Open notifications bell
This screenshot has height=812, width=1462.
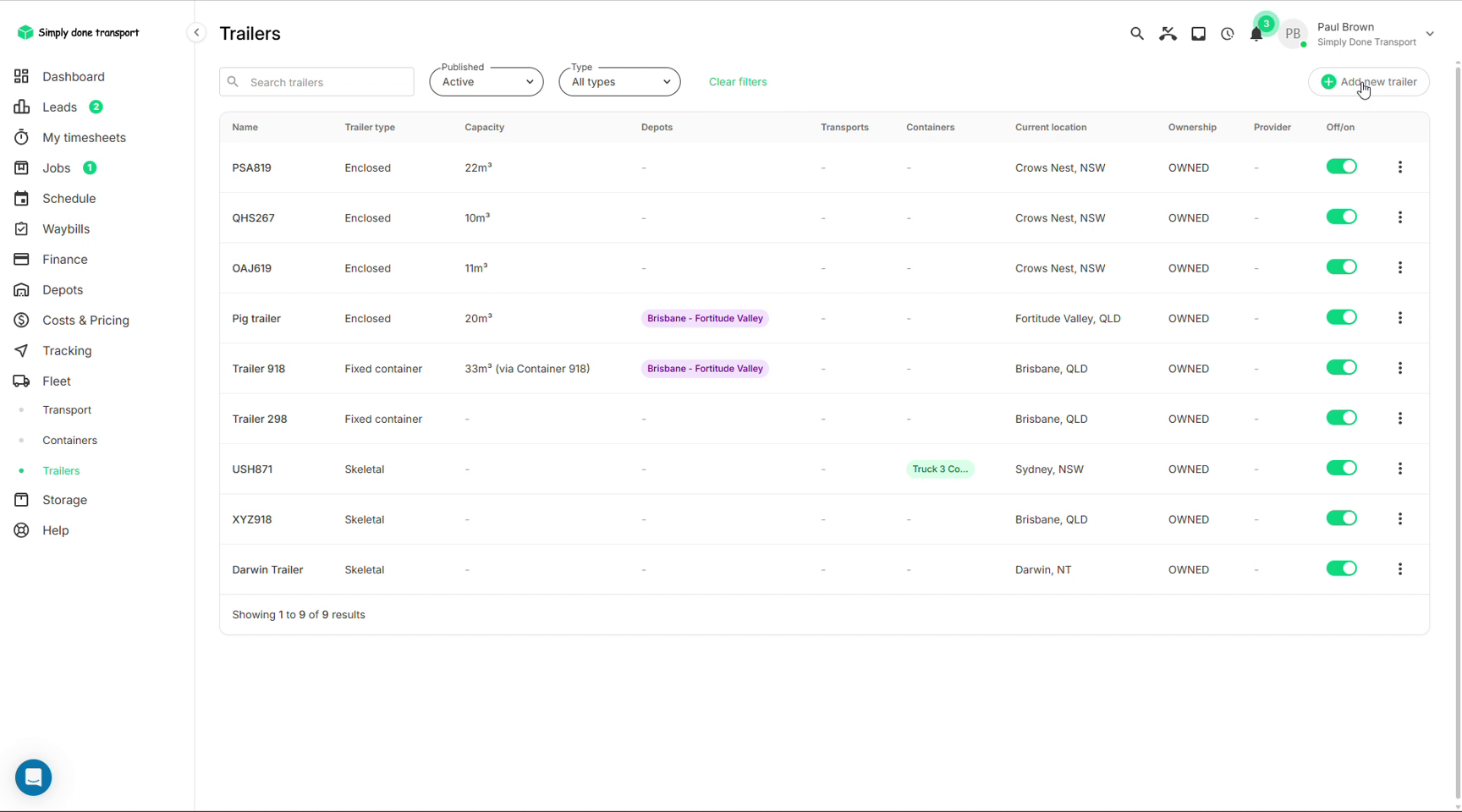(1256, 34)
